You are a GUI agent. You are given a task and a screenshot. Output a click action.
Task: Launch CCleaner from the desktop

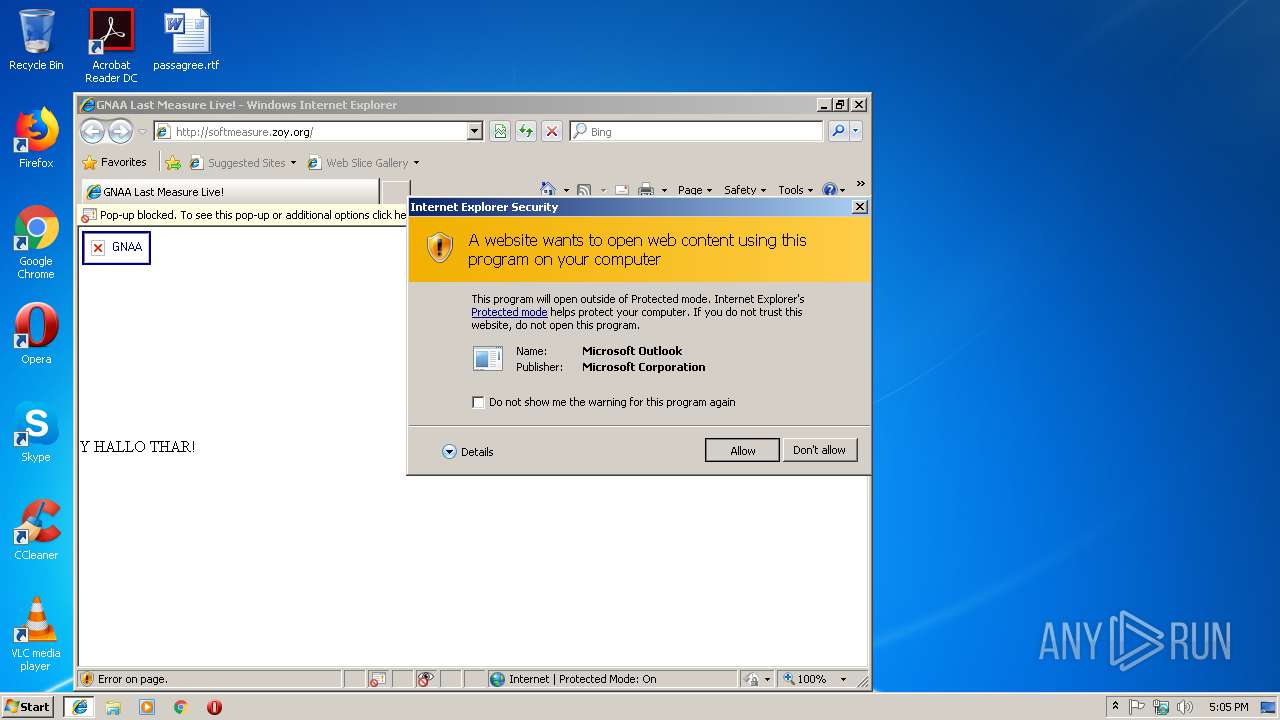coord(36,530)
